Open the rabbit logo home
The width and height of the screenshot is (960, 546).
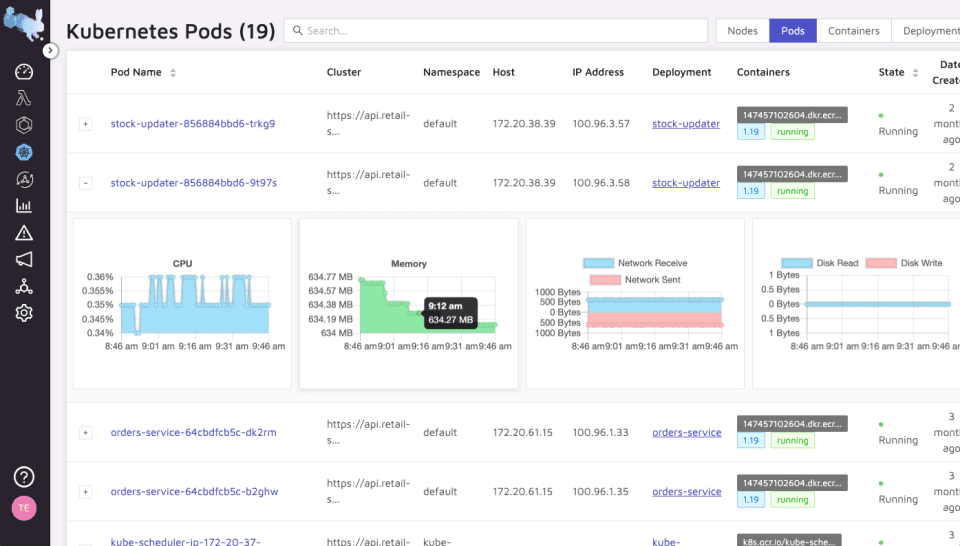coord(23,23)
